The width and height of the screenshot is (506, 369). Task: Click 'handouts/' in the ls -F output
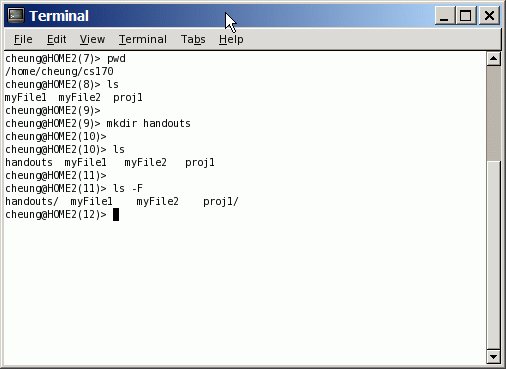tap(32, 201)
